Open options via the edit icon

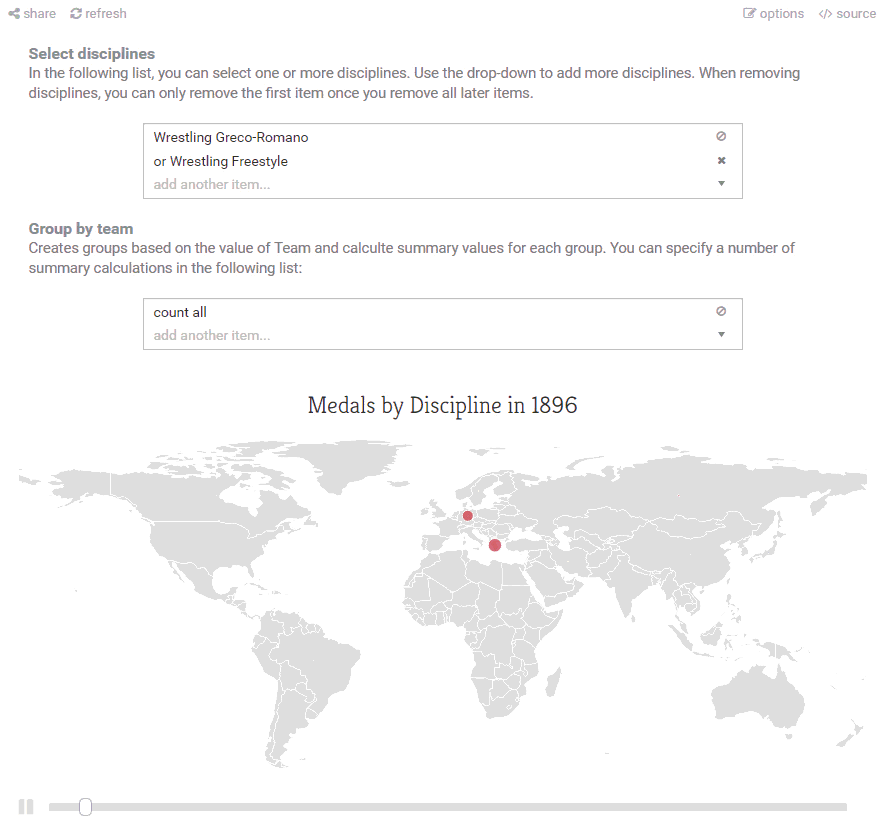click(749, 14)
